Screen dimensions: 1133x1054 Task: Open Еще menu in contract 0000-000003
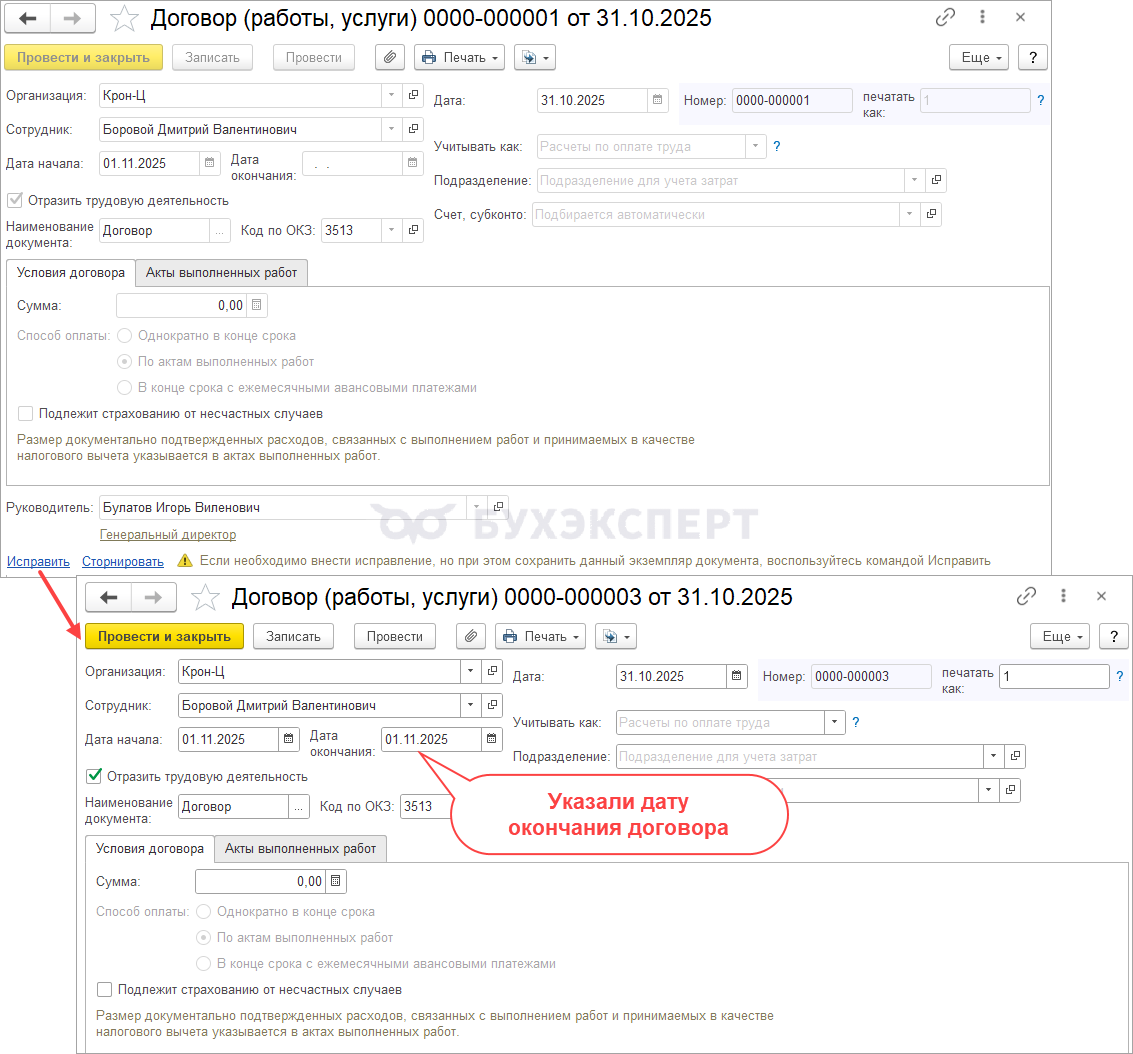click(1060, 636)
